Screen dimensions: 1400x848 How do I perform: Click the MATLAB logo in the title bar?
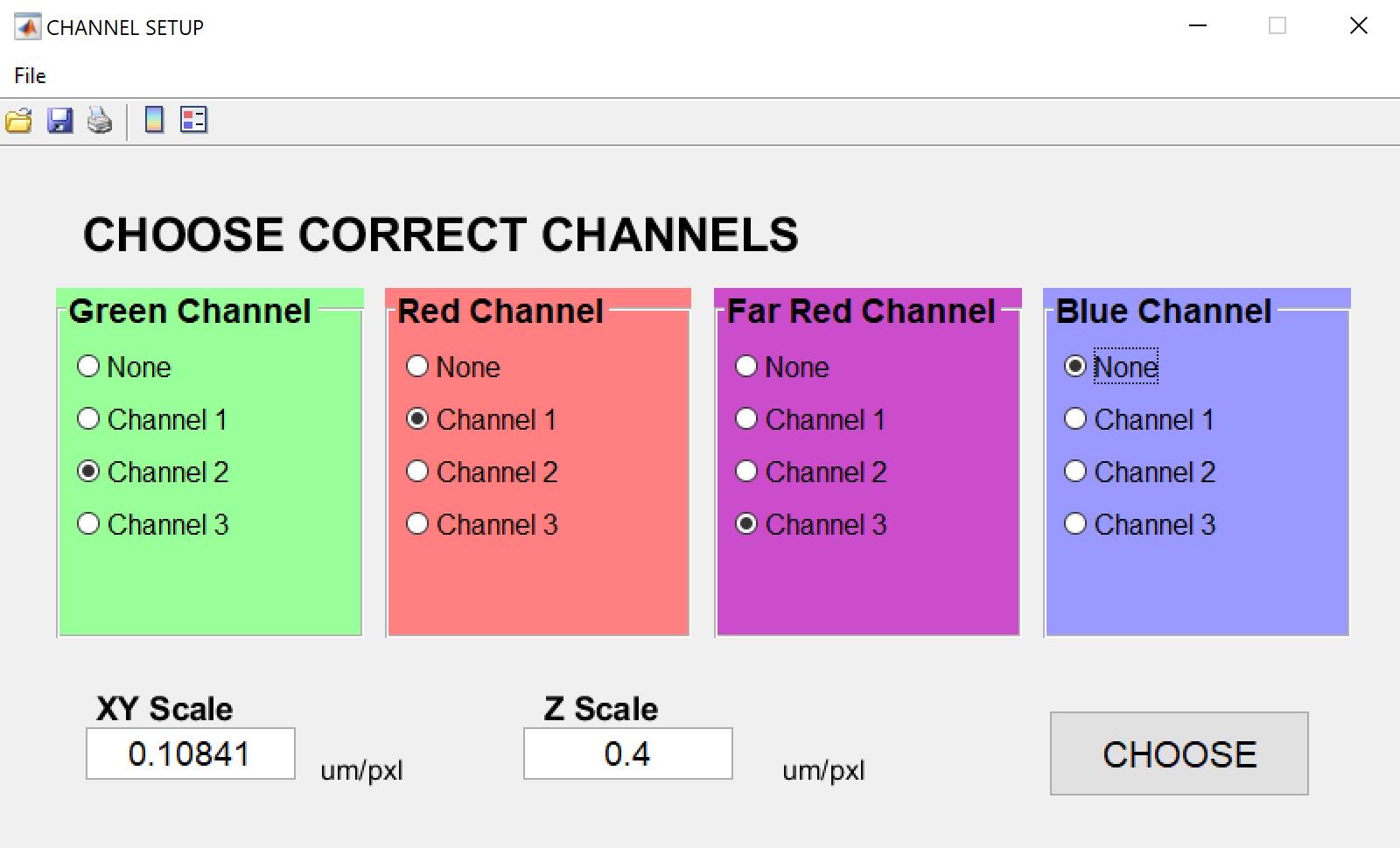click(27, 27)
